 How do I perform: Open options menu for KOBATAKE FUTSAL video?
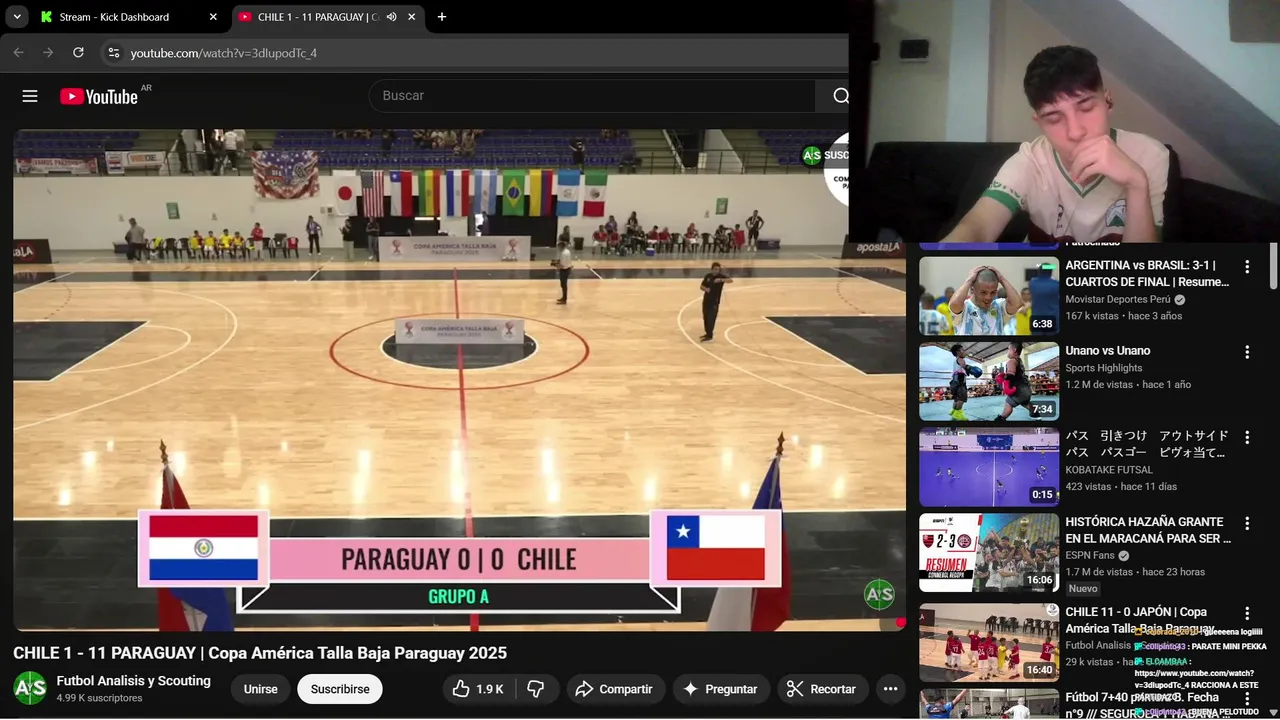pos(1247,438)
